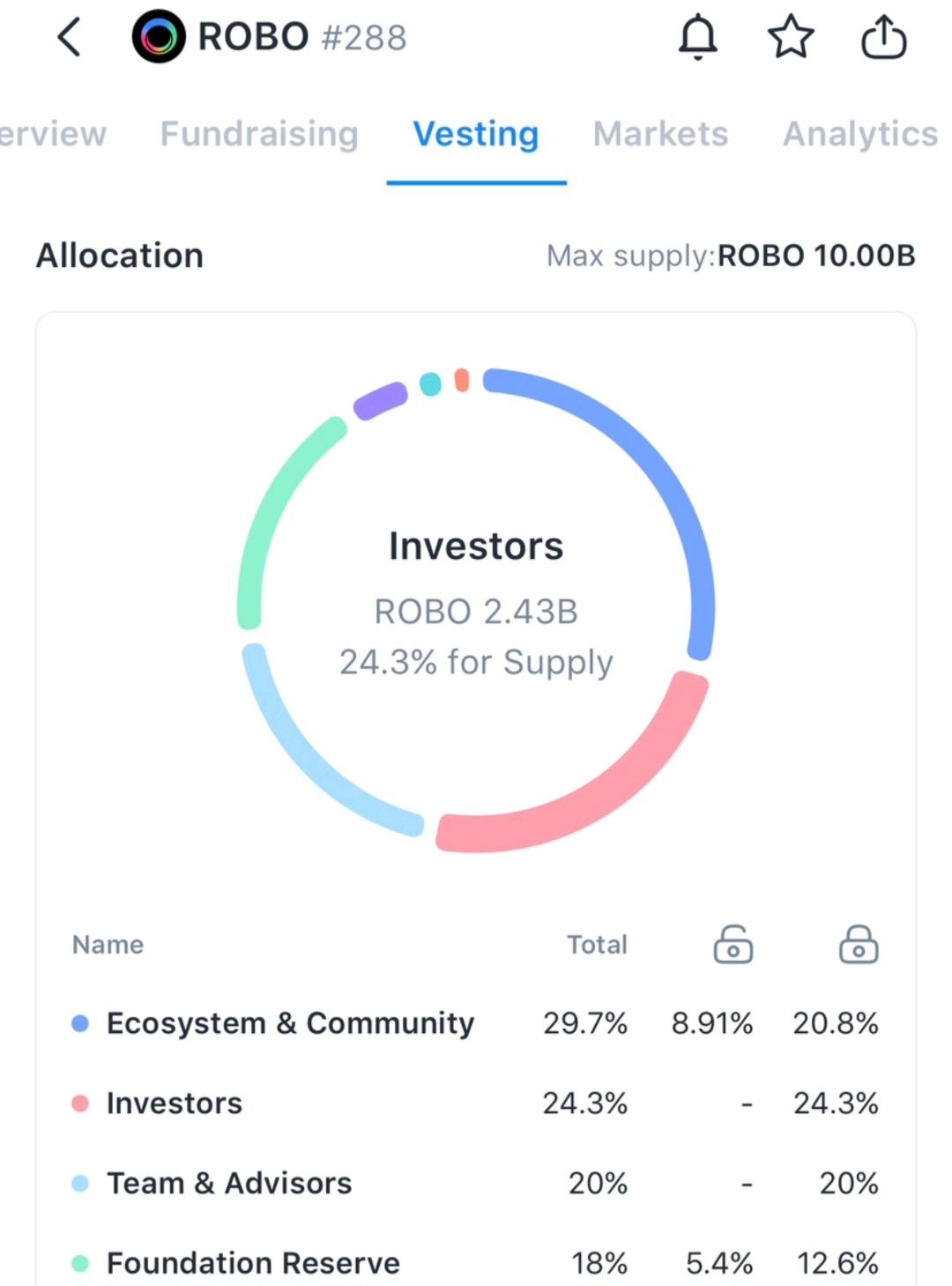This screenshot has height=1286, width=952.
Task: Tap the ROBO token logo
Action: (x=159, y=37)
